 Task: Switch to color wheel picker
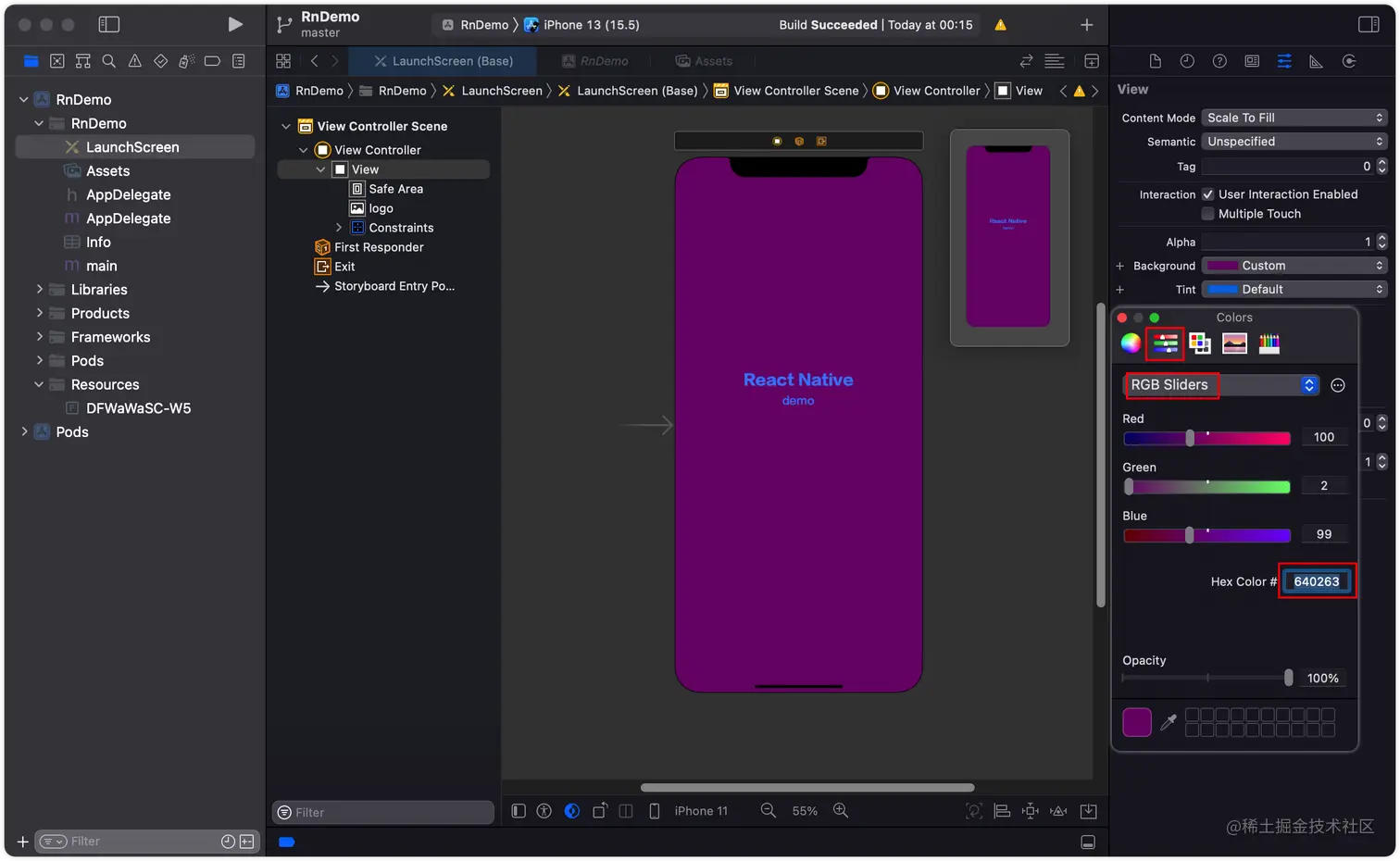pyautogui.click(x=1131, y=343)
